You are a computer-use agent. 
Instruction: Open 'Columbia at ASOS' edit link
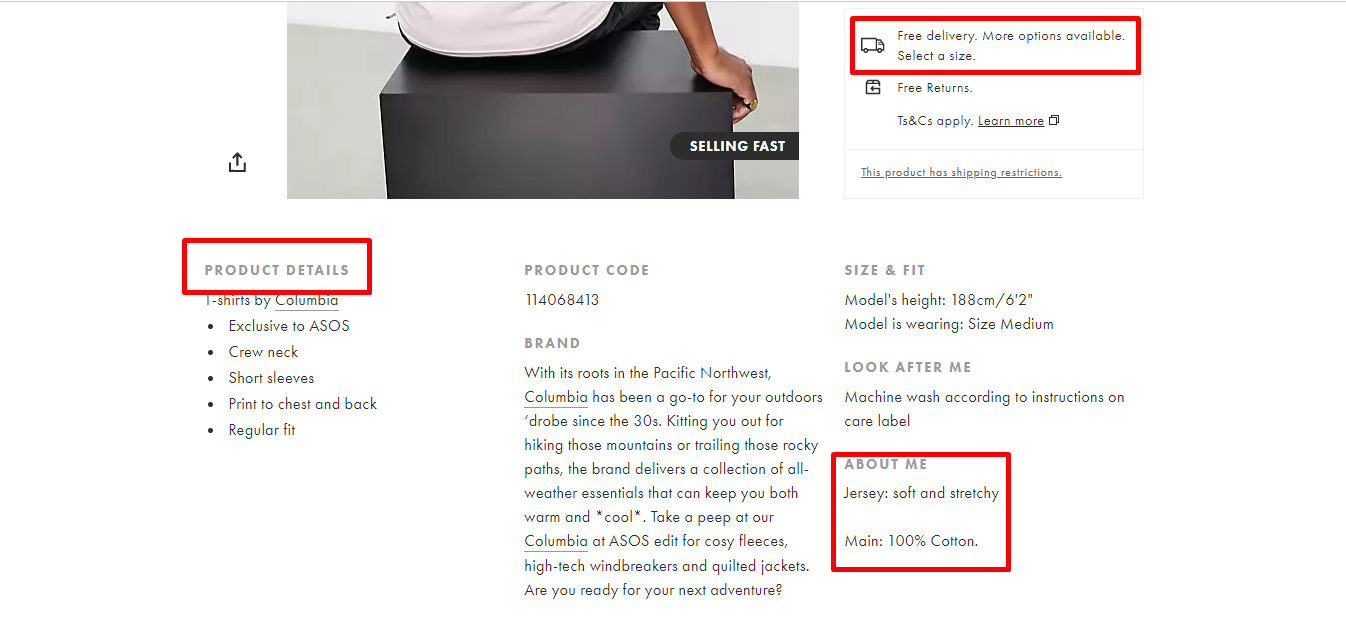(x=556, y=541)
